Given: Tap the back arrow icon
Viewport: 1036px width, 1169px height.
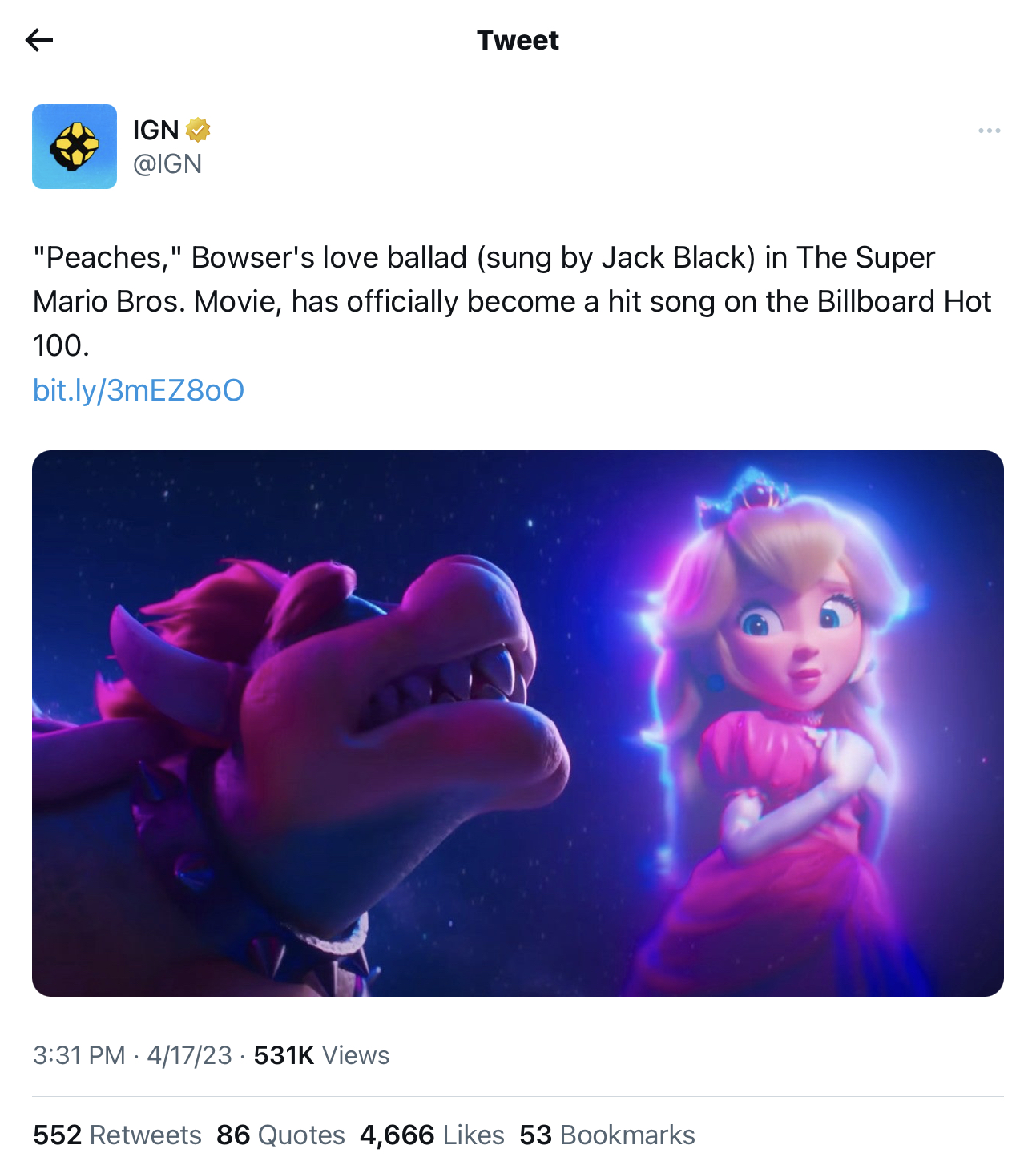Looking at the screenshot, I should [38, 39].
